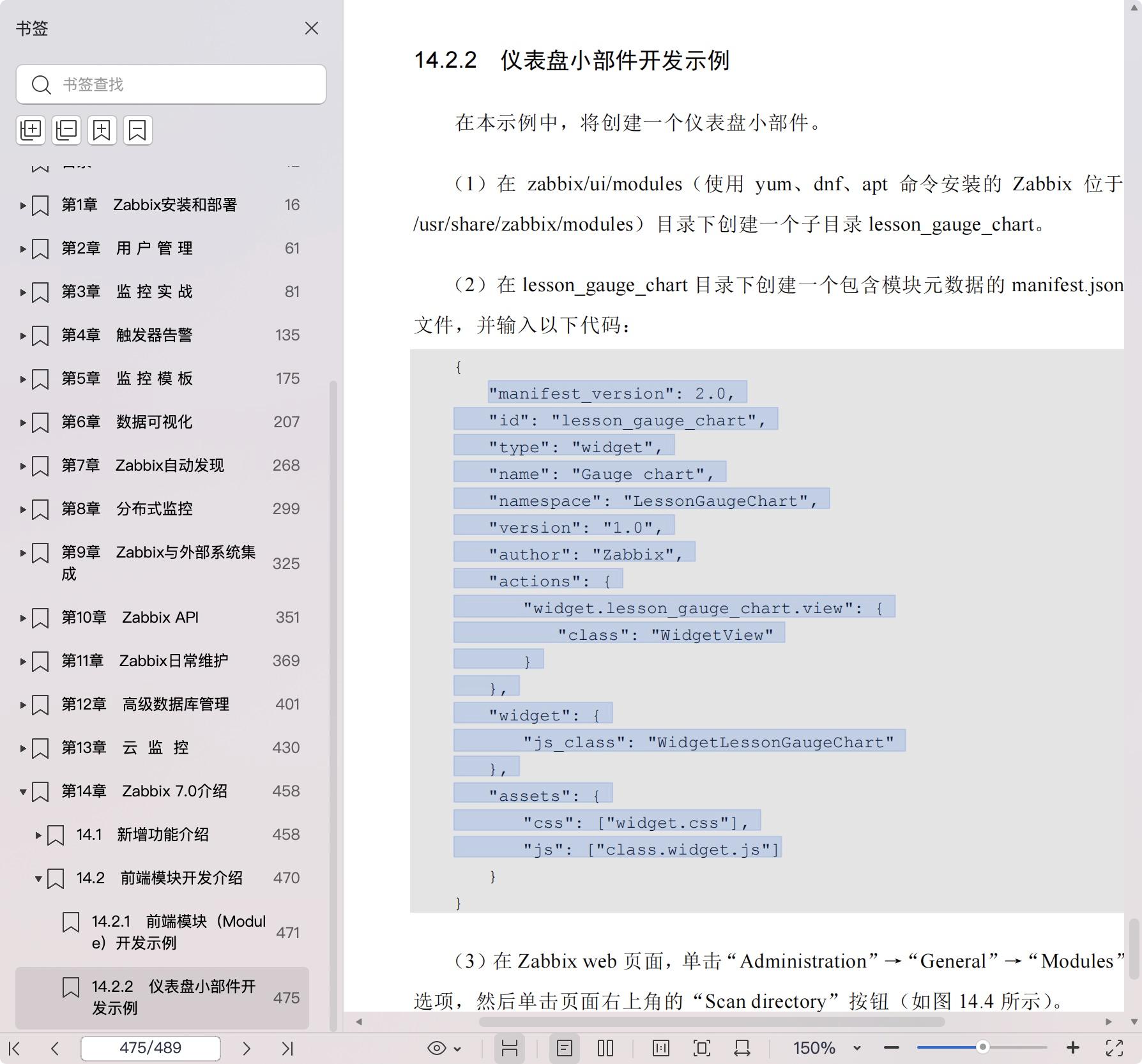Open bookmark 第9章 Zabbix与外部系统集成
This screenshot has width=1142, height=1064.
pos(158,563)
